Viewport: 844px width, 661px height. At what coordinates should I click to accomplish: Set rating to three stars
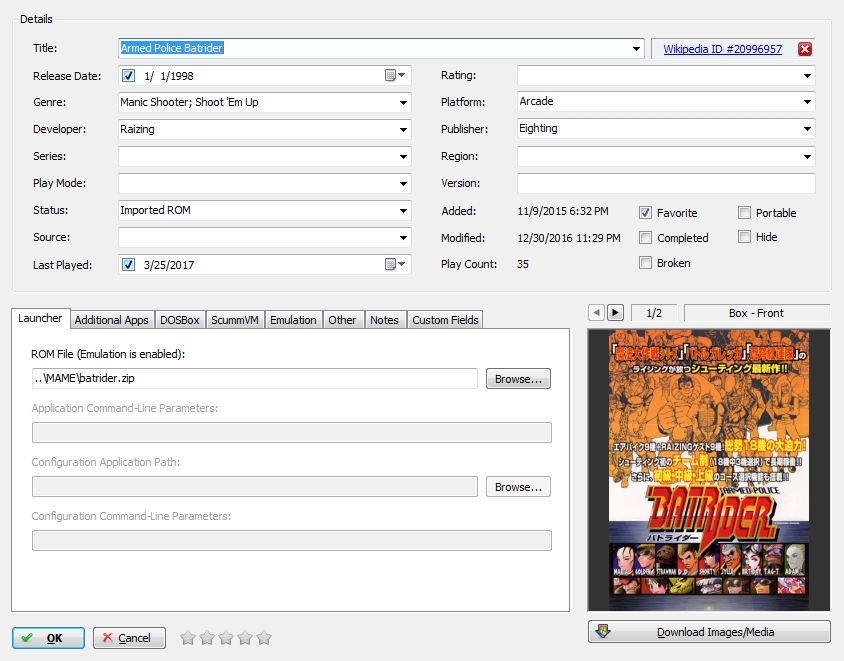coord(226,638)
